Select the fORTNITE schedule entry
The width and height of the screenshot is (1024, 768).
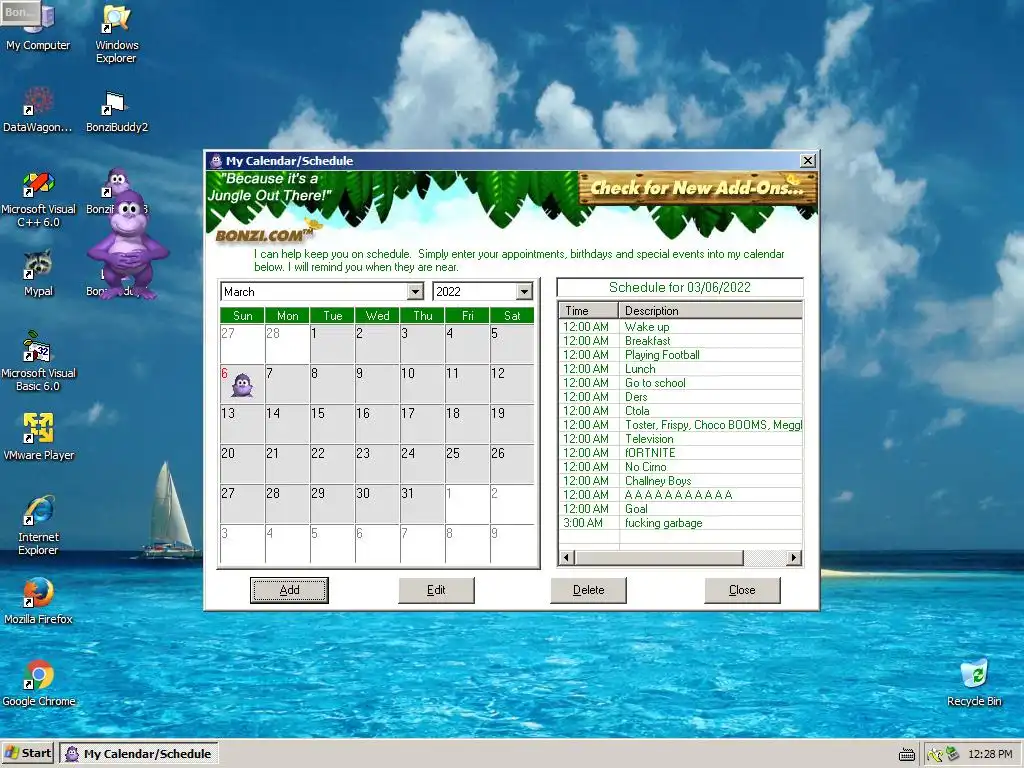pyautogui.click(x=680, y=453)
